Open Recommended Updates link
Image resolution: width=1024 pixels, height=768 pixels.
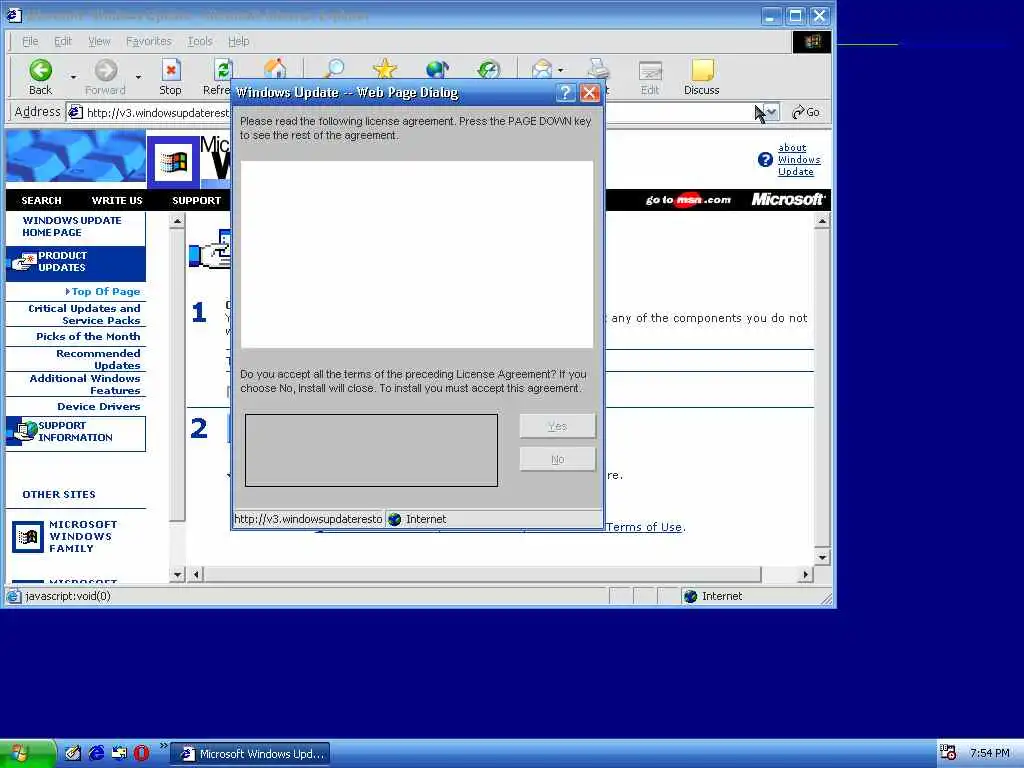[x=98, y=359]
